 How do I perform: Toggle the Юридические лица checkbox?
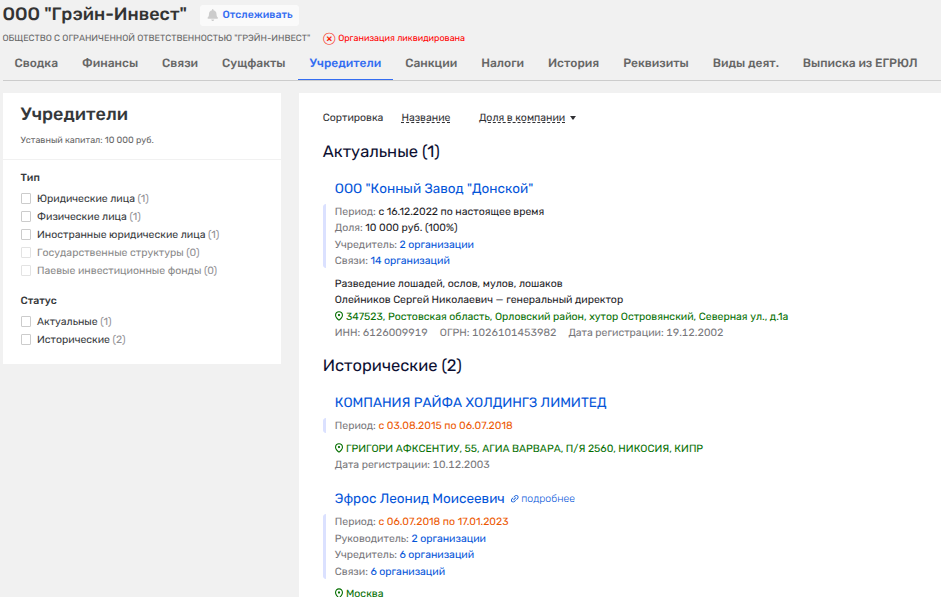(27, 199)
